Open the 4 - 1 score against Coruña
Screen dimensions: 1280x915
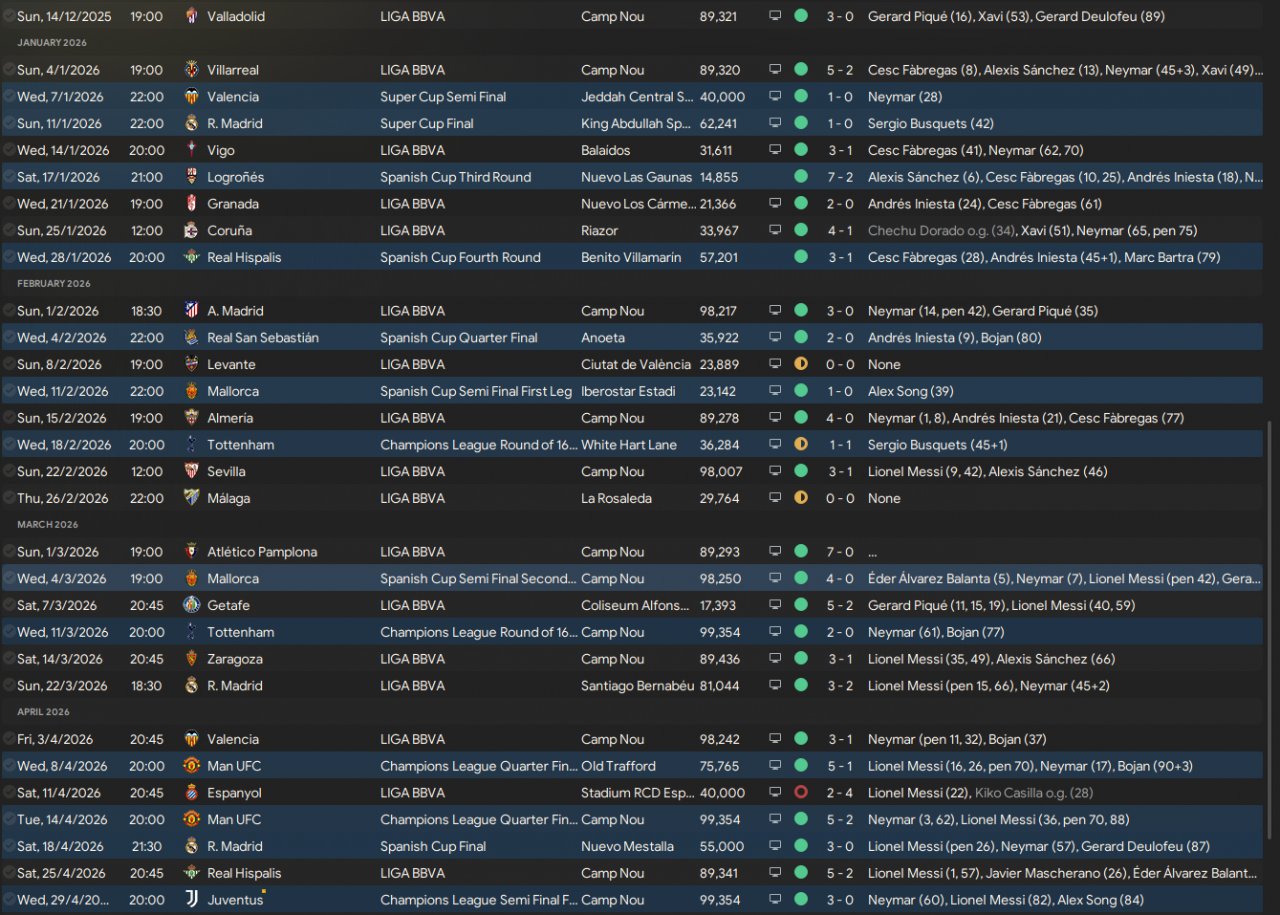tap(840, 231)
